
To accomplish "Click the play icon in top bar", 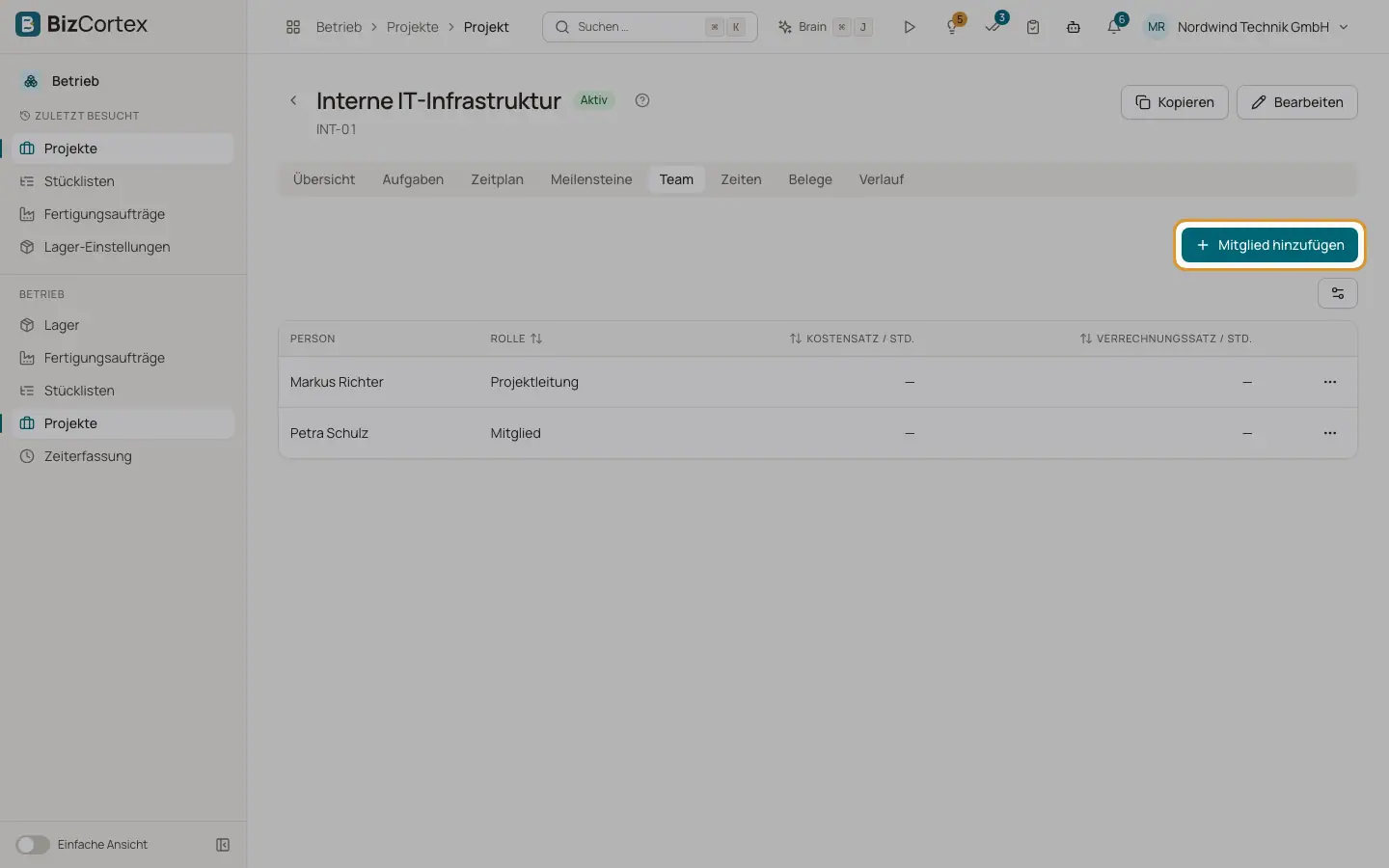I will coord(909,27).
